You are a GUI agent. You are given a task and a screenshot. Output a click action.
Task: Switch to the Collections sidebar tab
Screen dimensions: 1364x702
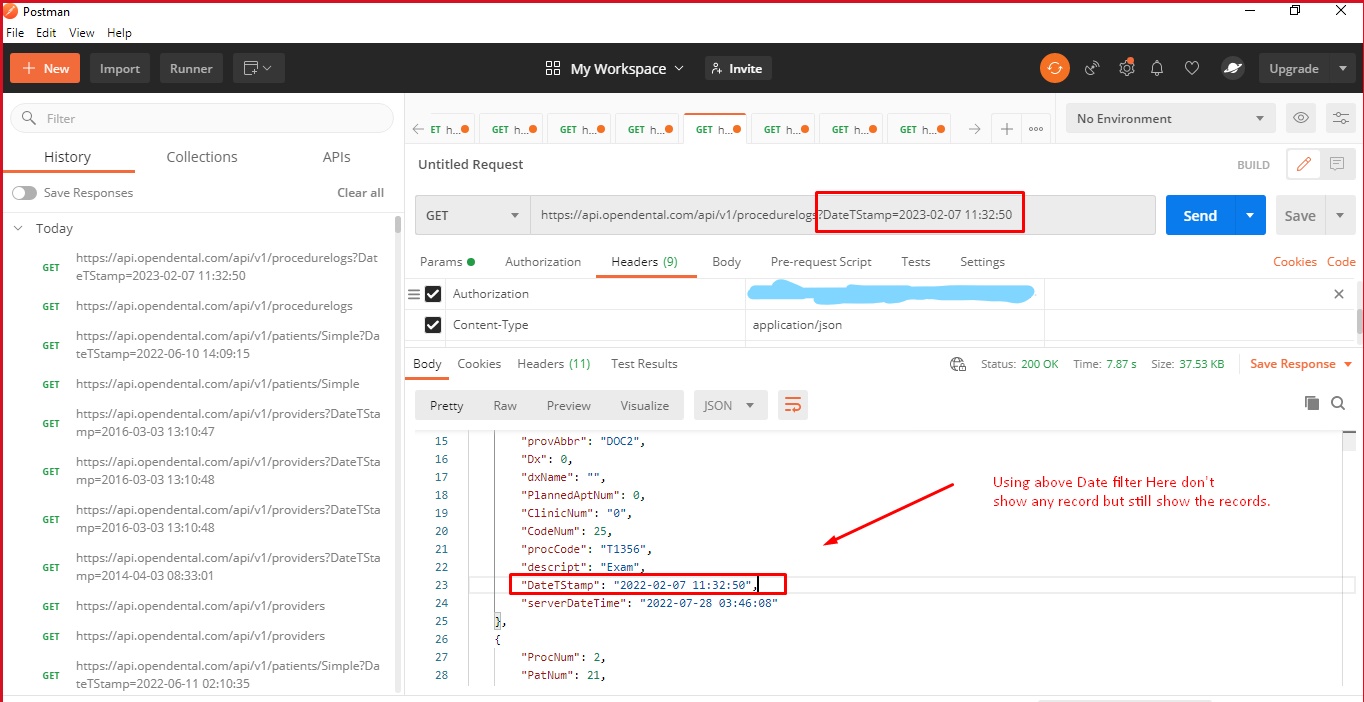[202, 157]
